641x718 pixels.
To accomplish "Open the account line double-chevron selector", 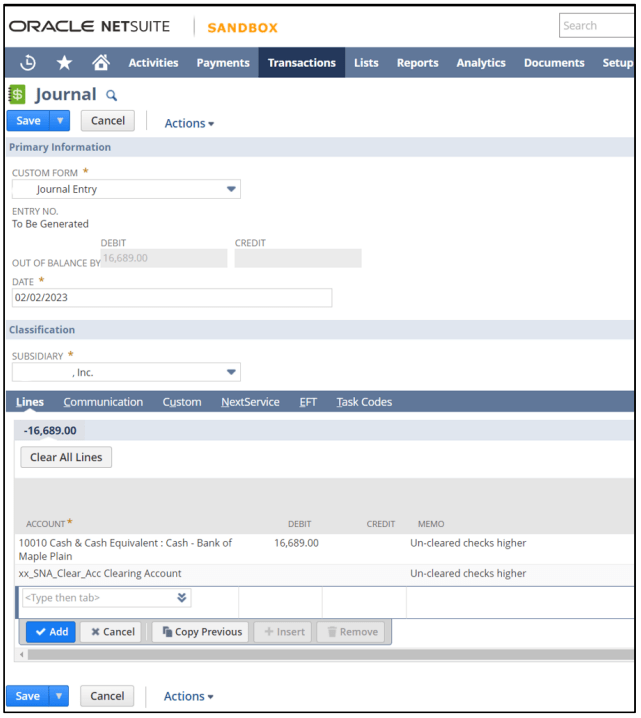I will [x=182, y=598].
